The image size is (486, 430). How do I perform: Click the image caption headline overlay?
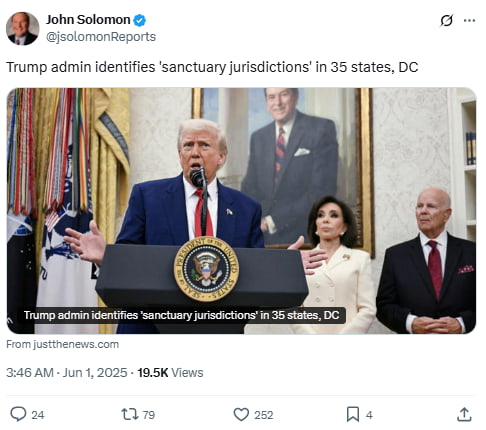(182, 315)
